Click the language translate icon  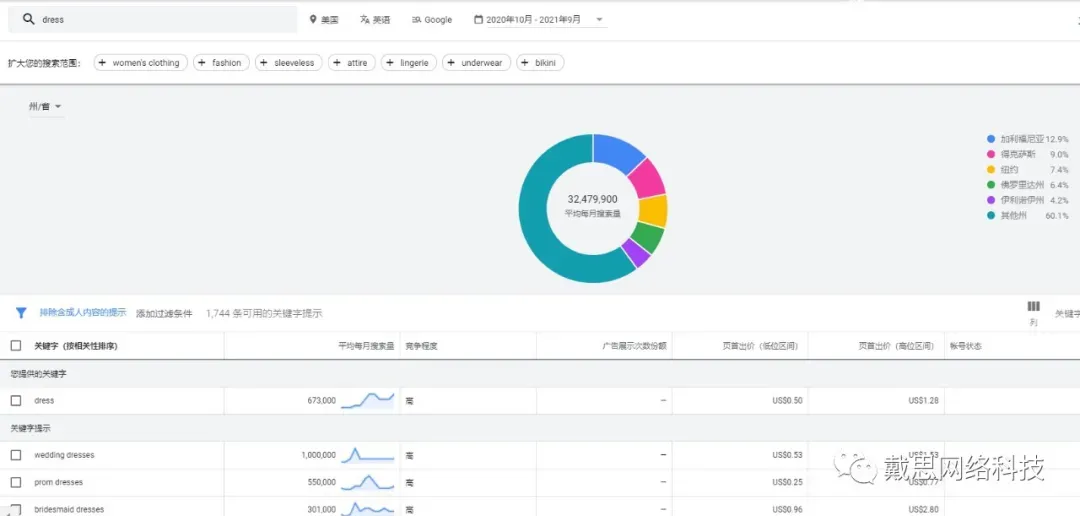pos(364,19)
